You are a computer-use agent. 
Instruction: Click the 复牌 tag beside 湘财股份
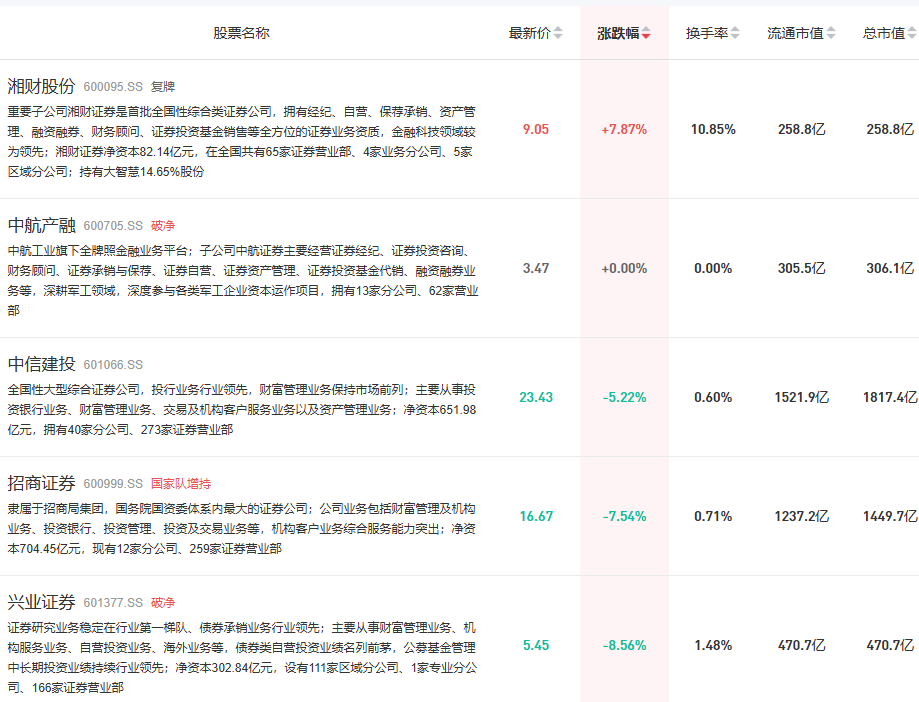pos(163,87)
